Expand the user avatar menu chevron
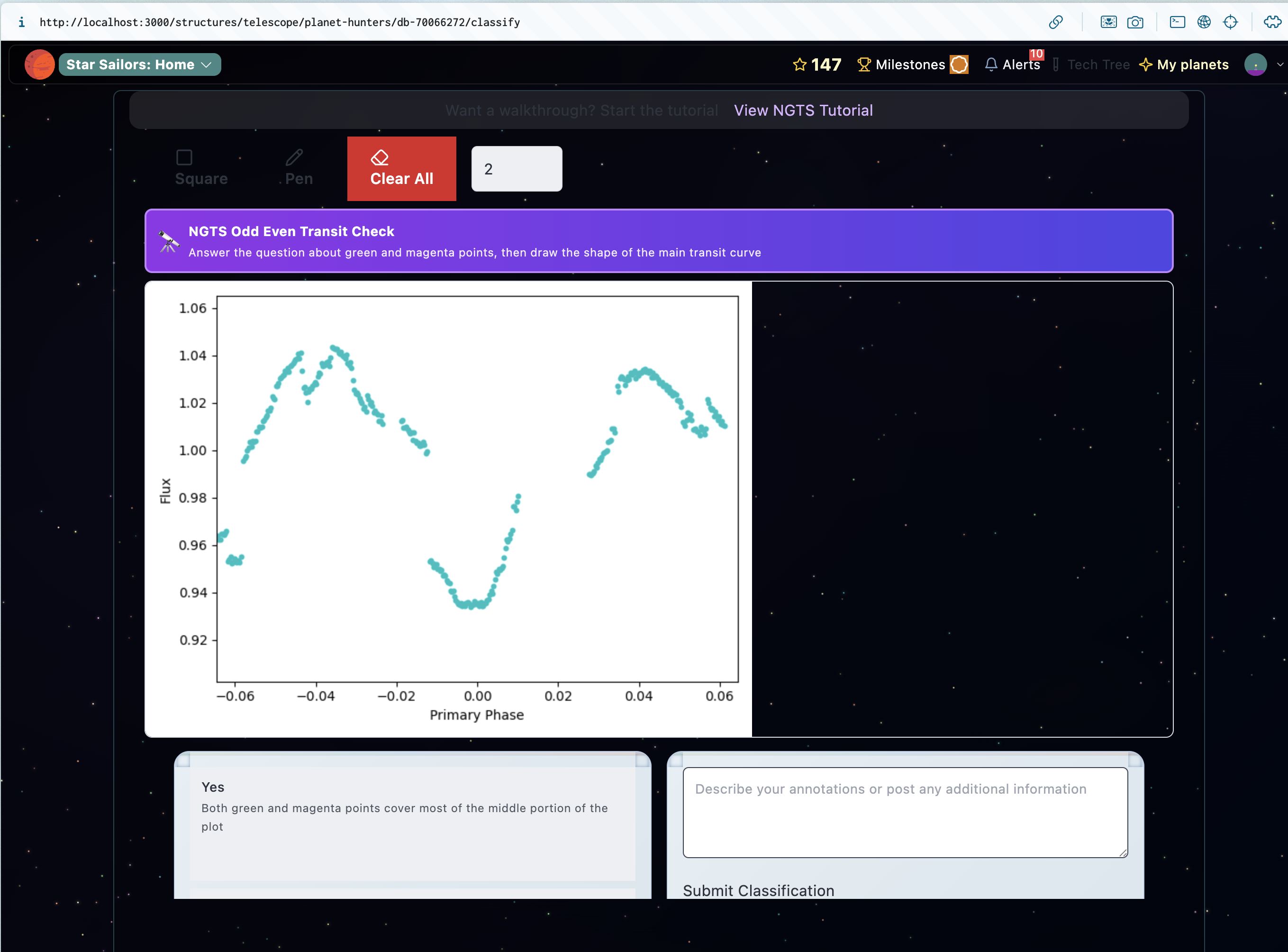The width and height of the screenshot is (1288, 952). pos(1280,64)
